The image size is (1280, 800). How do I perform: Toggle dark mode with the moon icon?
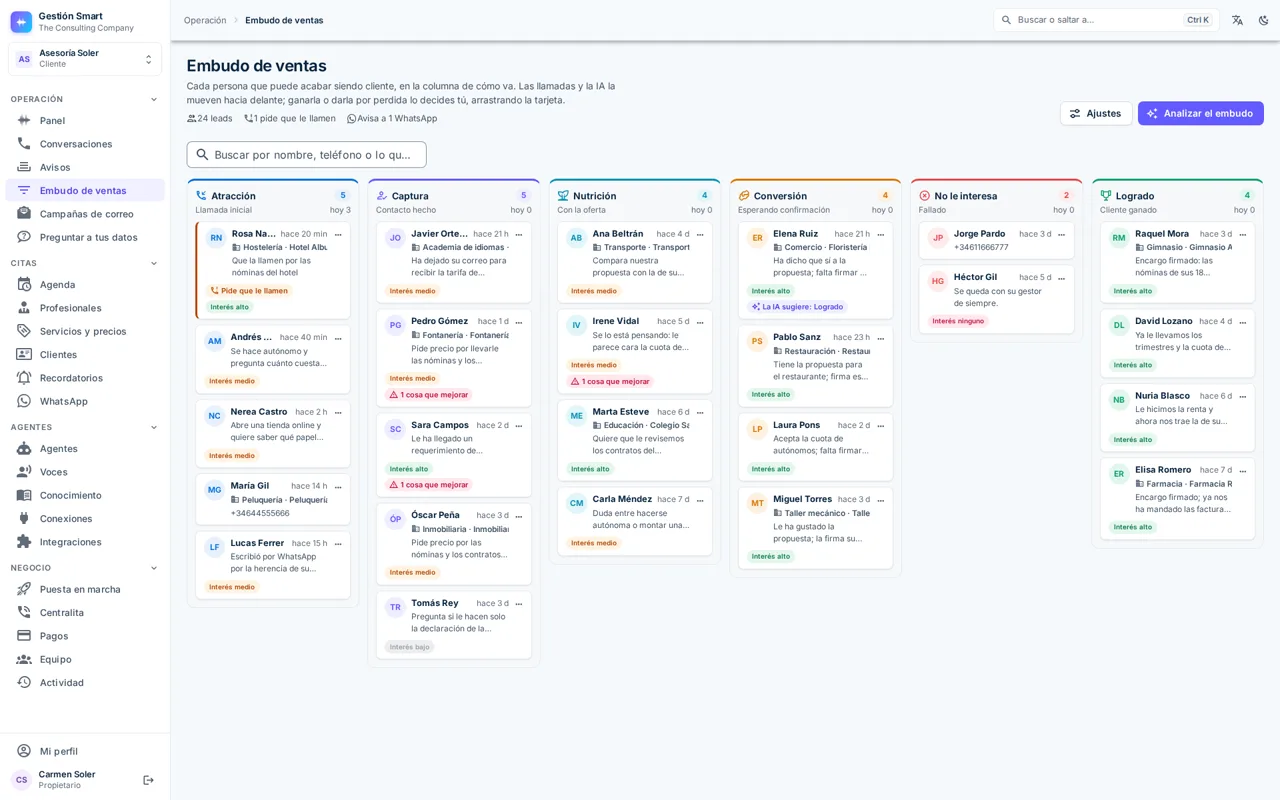tap(1263, 20)
